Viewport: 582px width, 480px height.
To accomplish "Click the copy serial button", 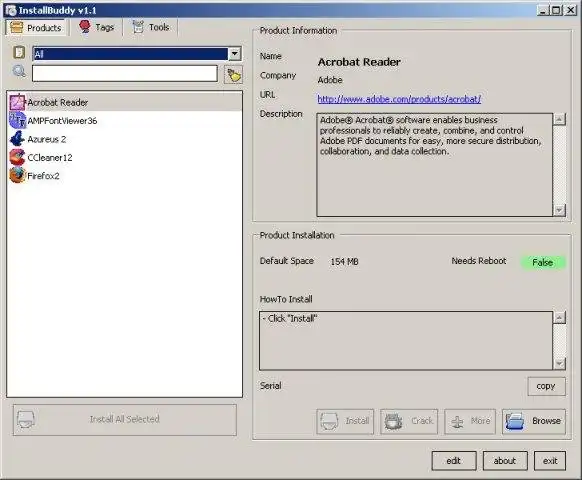I will (x=546, y=386).
